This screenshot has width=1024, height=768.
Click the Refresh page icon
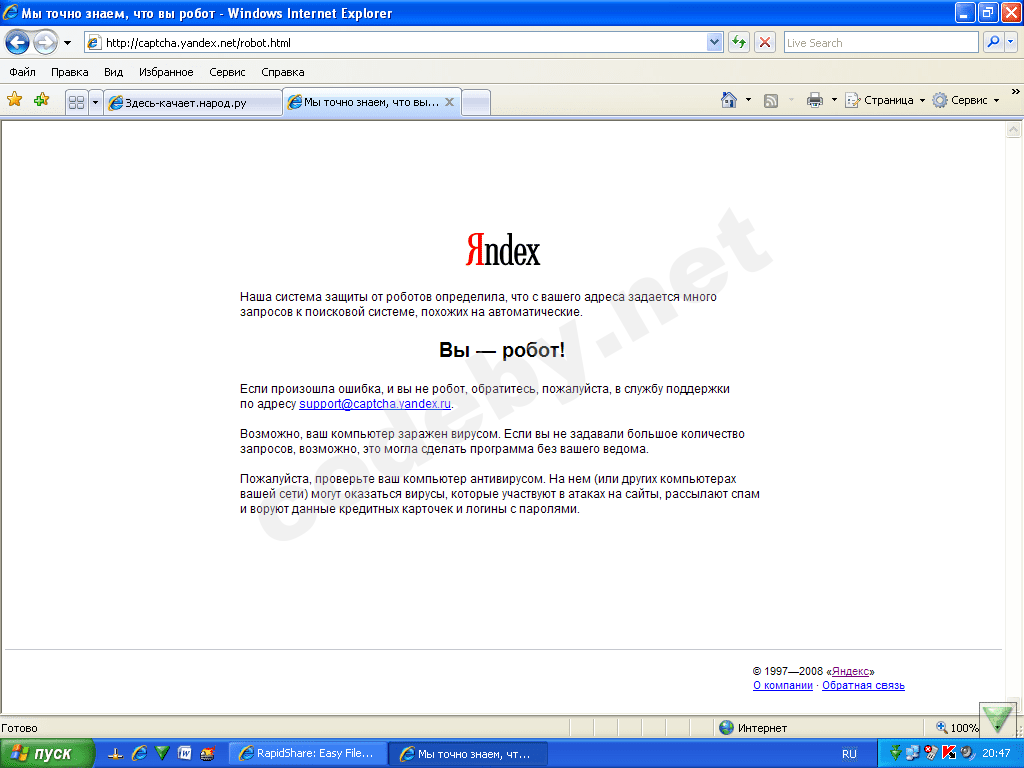coord(739,42)
